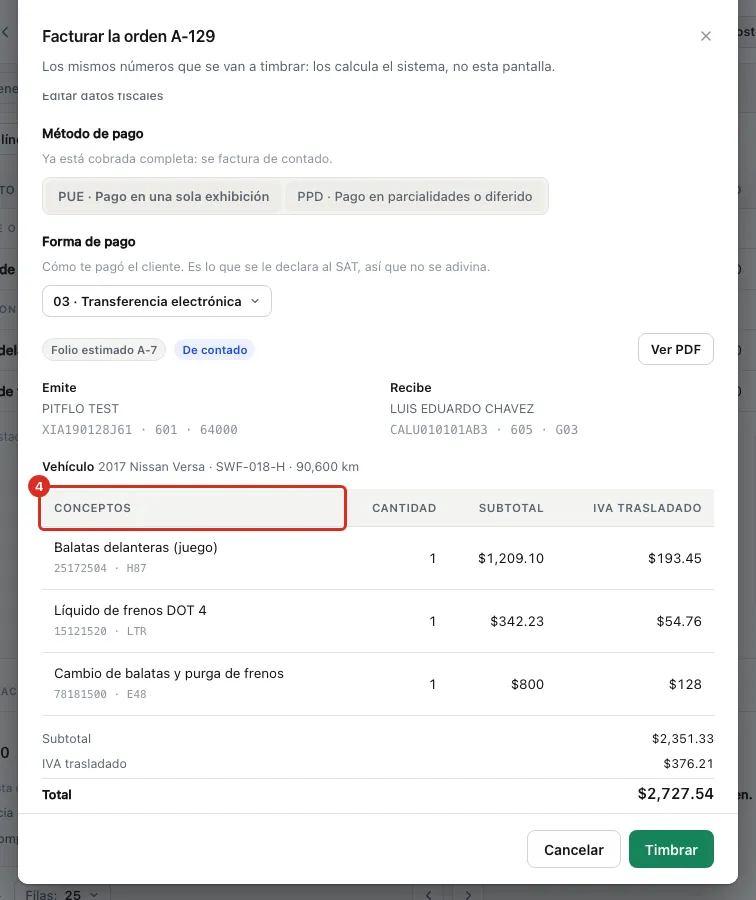The height and width of the screenshot is (900, 756).
Task: Open the Filas 25 rows selector behind dialog
Action: coord(62,894)
